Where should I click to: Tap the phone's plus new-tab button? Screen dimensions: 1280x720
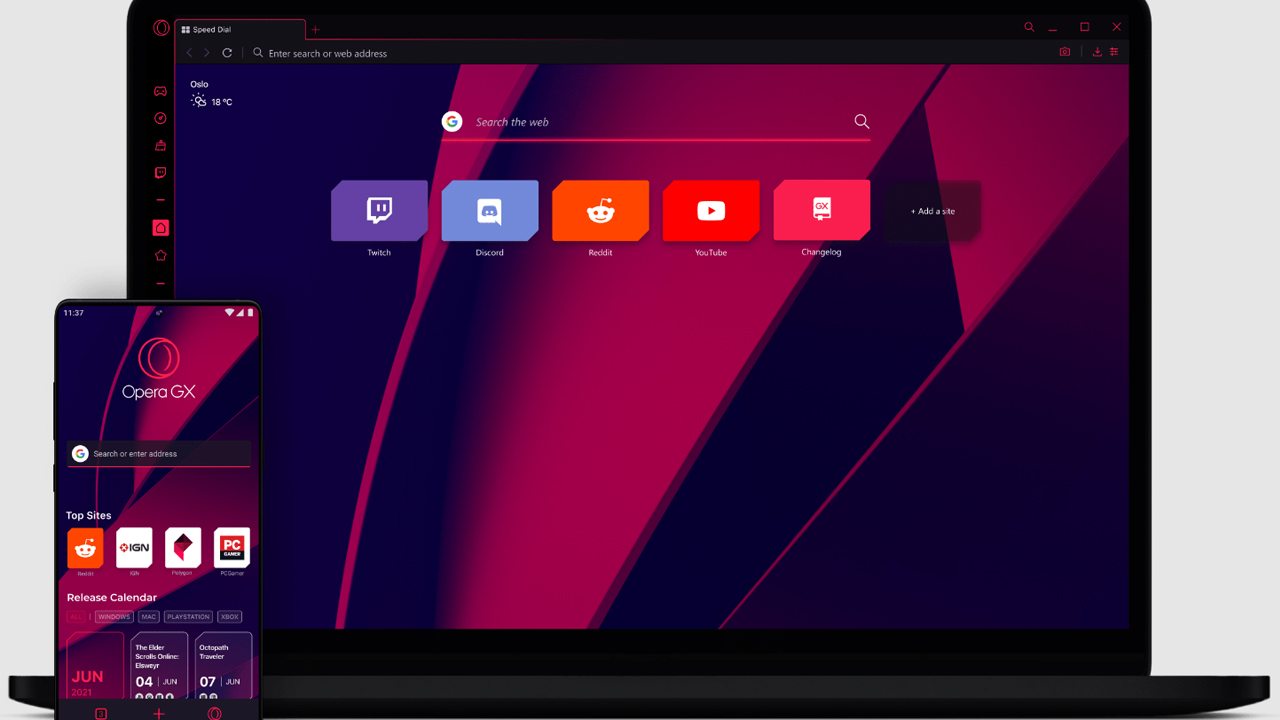pos(158,713)
